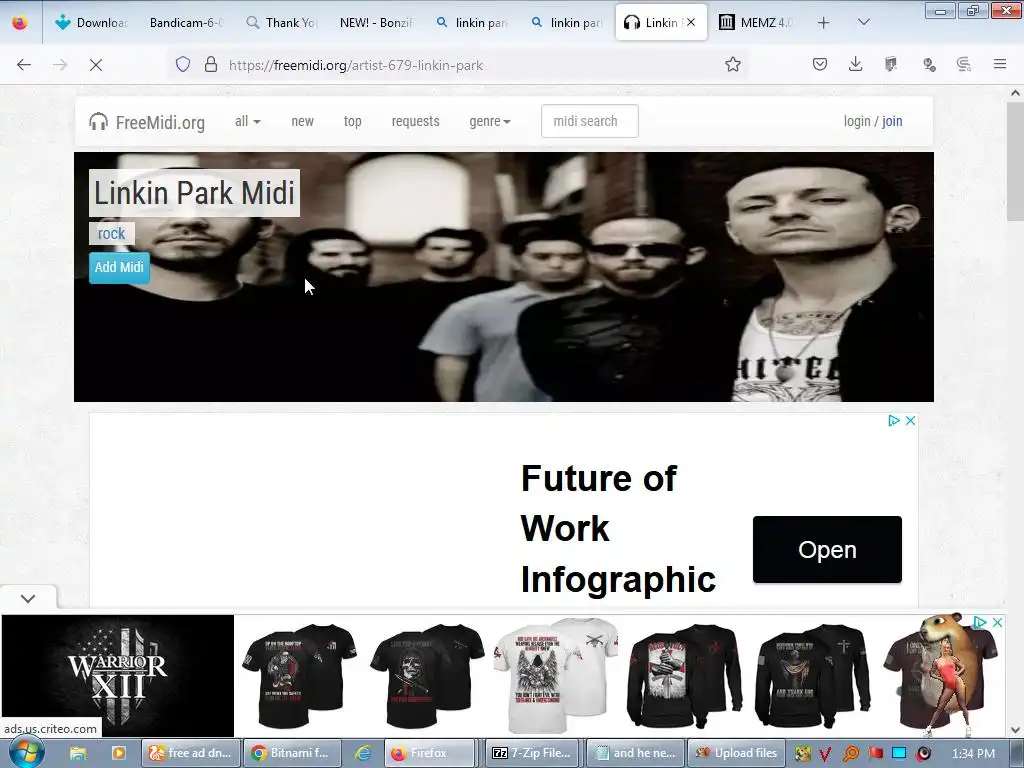Click the midi search field
Screen dimensions: 1024x768
pyautogui.click(x=590, y=121)
